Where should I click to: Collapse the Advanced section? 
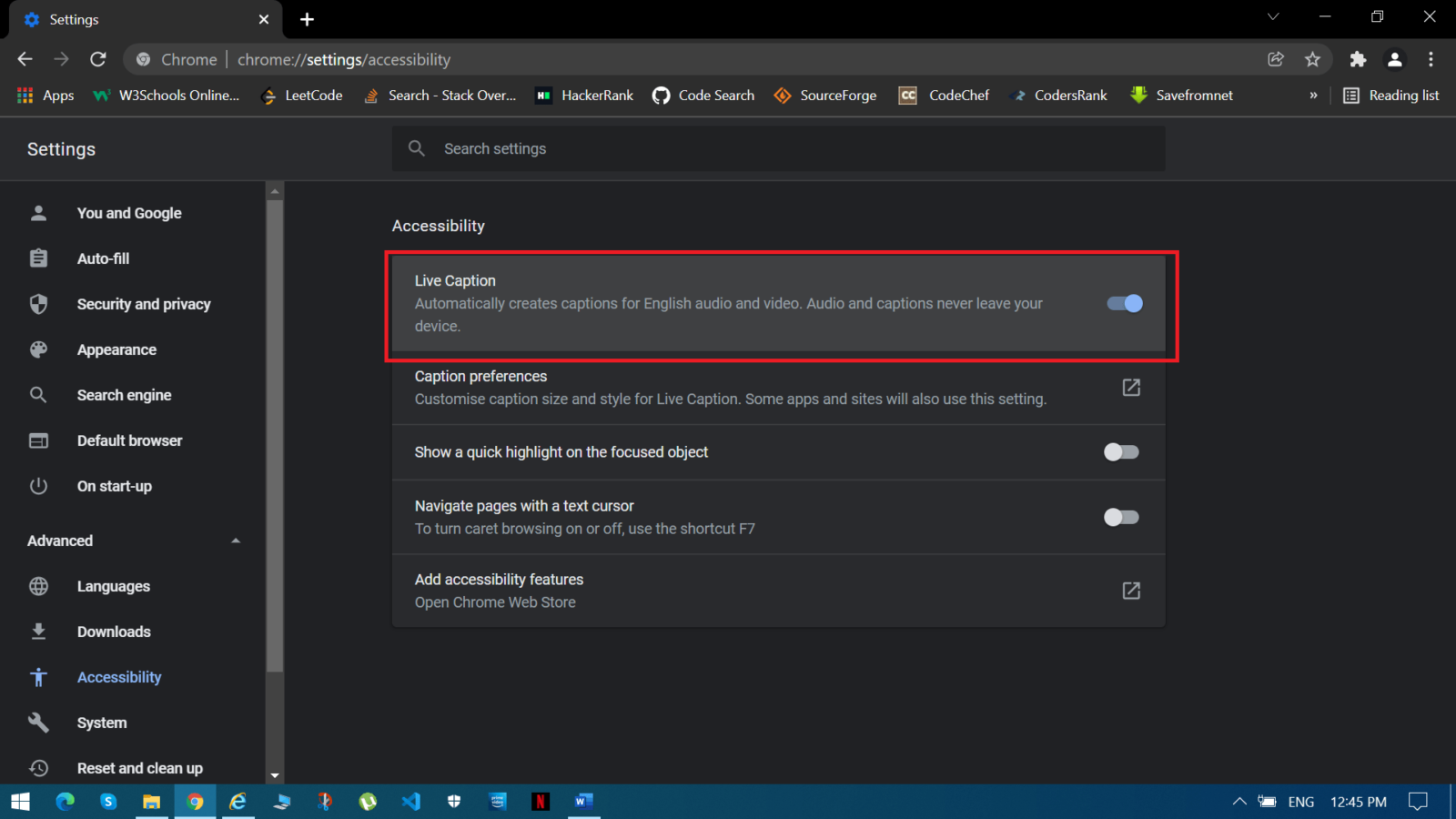(x=235, y=540)
